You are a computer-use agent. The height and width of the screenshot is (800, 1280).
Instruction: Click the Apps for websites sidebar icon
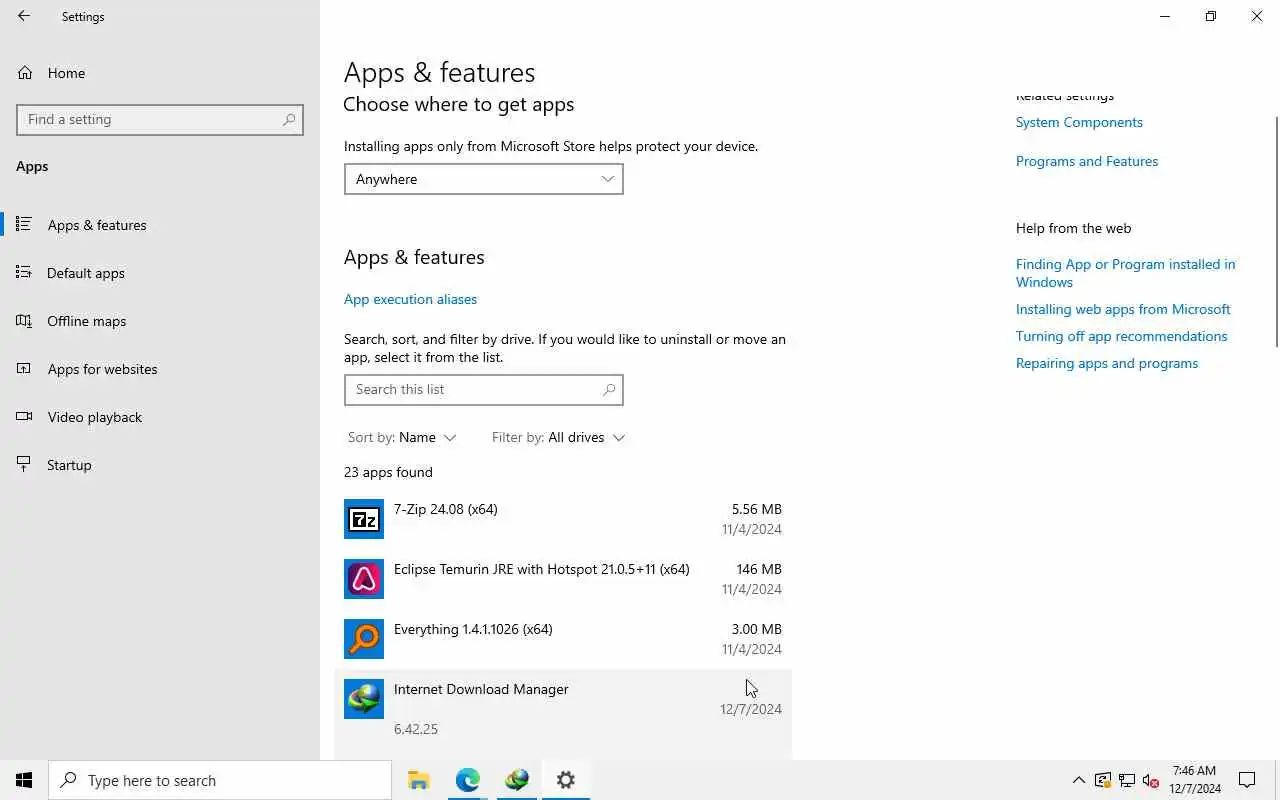pyautogui.click(x=25, y=368)
